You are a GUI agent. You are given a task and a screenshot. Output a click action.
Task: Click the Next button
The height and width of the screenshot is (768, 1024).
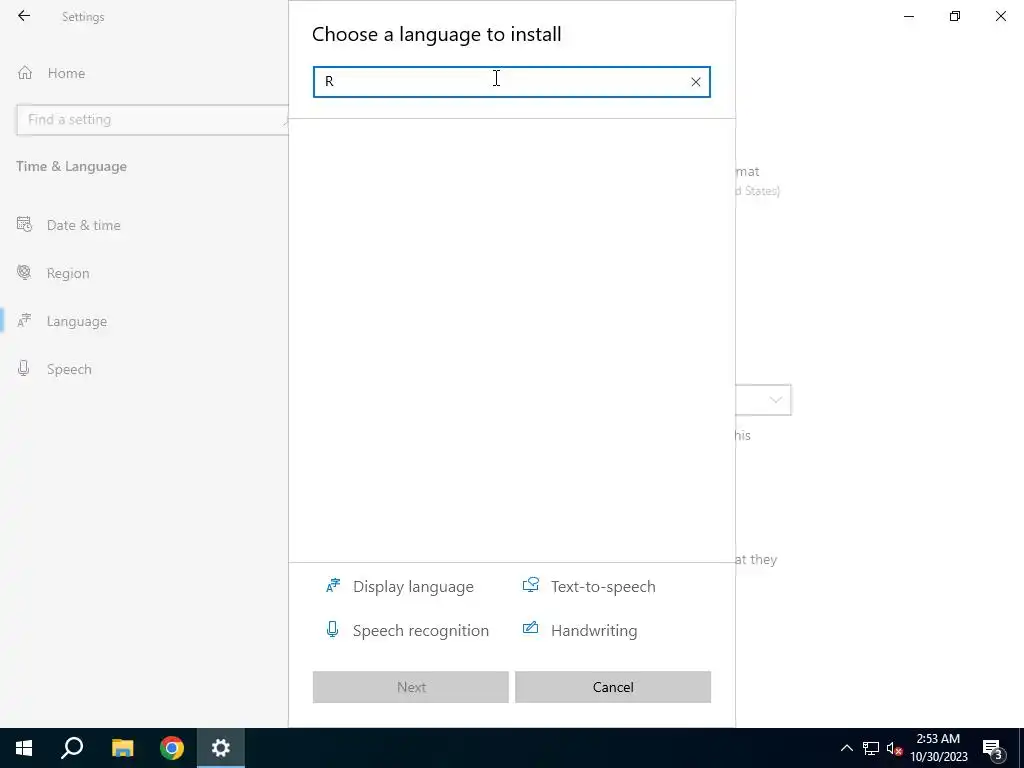[x=411, y=687]
